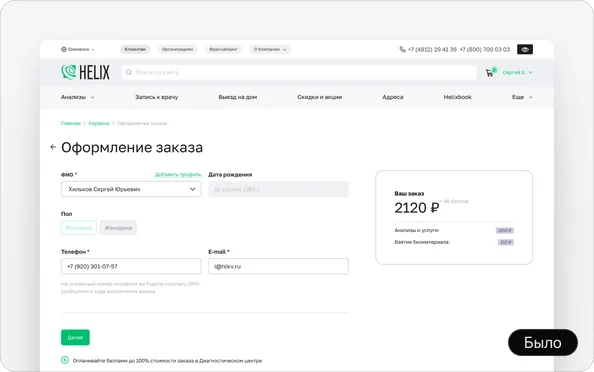594x372 pixels.
Task: Click the 2120 ₽ order total
Action: [417, 208]
